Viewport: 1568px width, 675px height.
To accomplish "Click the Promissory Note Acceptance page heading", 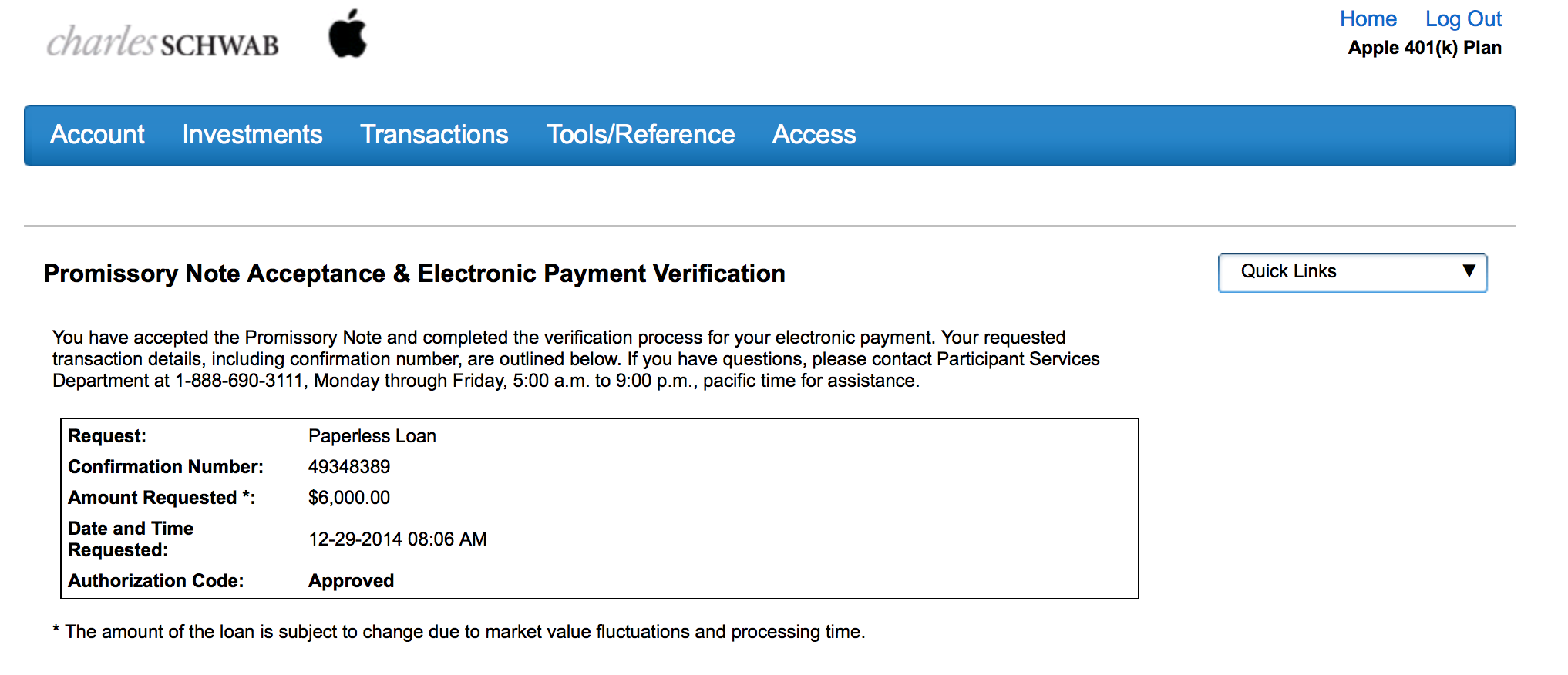I will tap(414, 274).
